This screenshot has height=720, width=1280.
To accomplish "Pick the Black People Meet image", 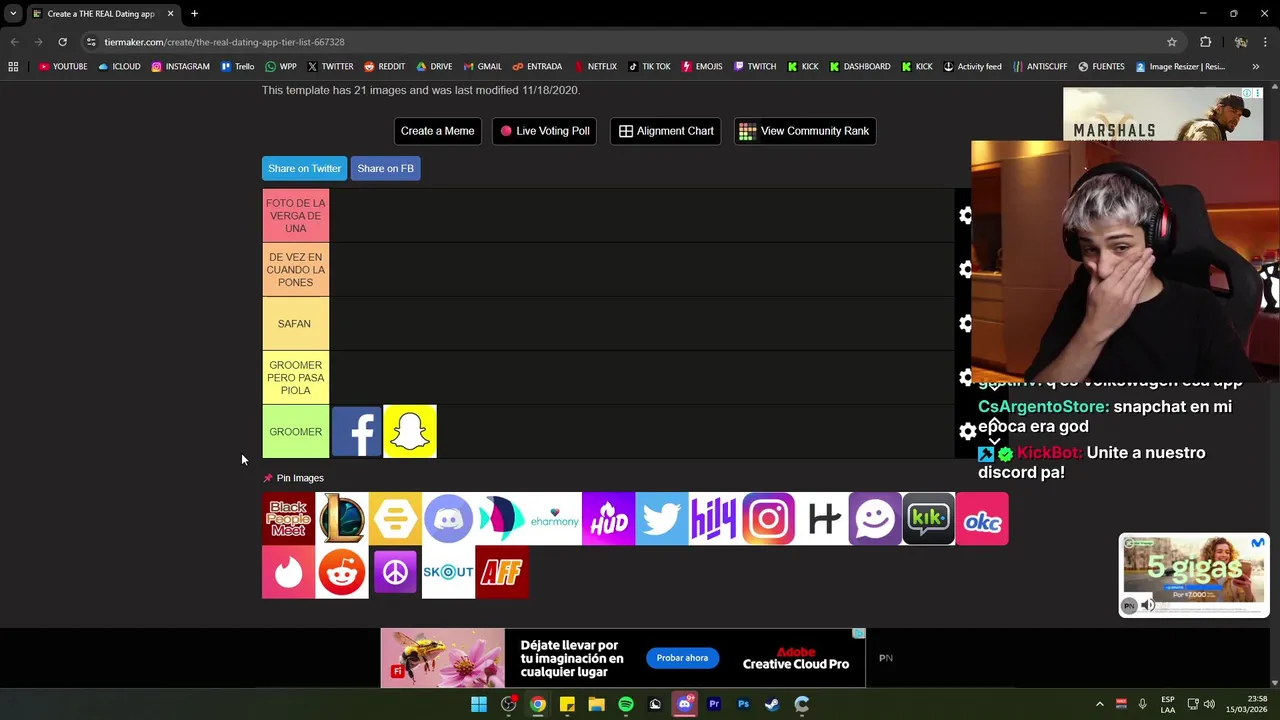I will 288,519.
